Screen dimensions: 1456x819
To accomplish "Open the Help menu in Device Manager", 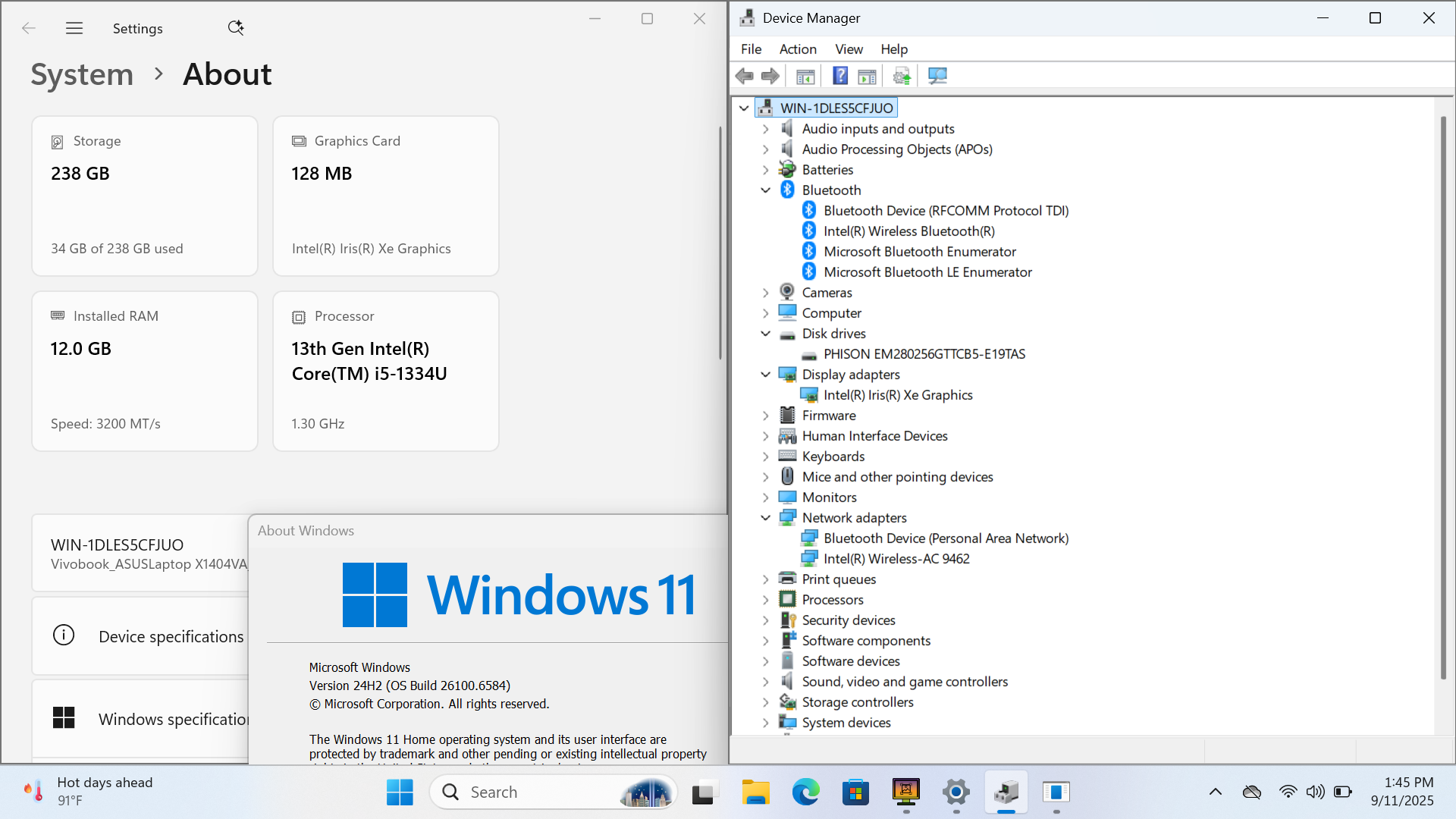I will 894,49.
